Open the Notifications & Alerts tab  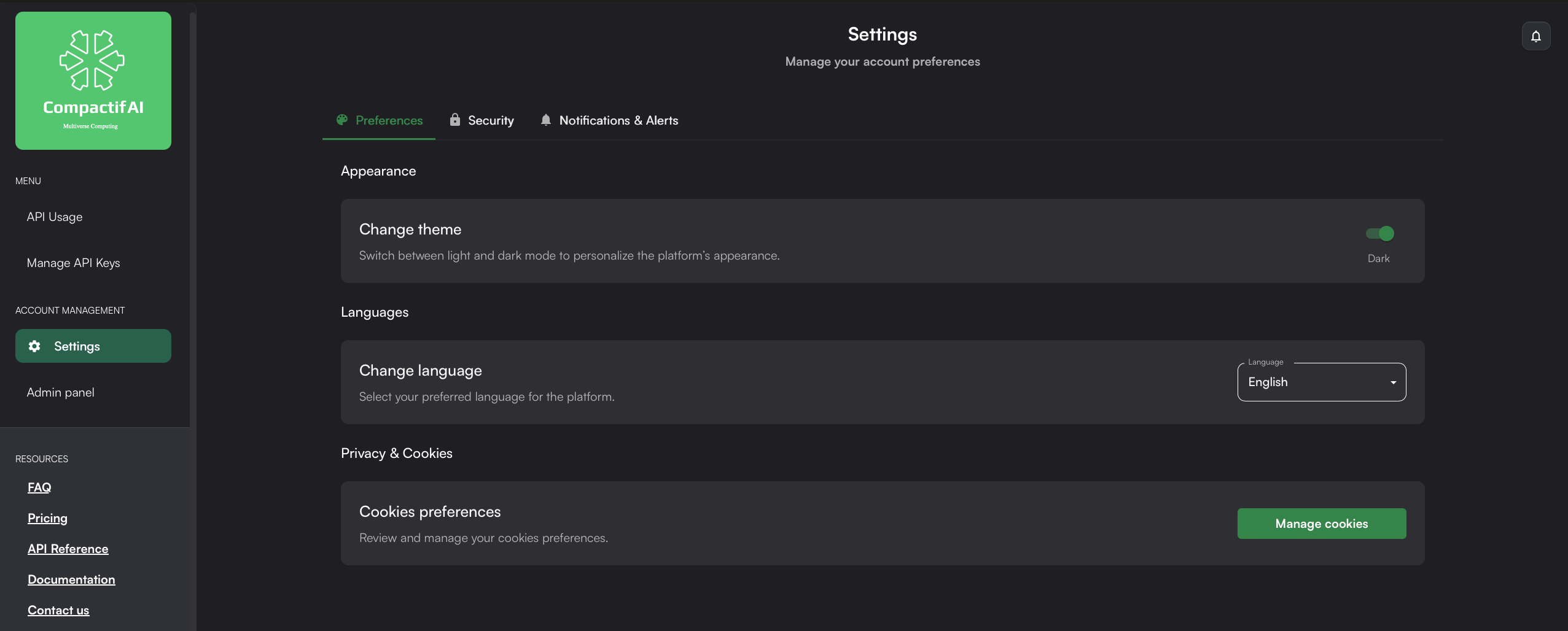609,120
